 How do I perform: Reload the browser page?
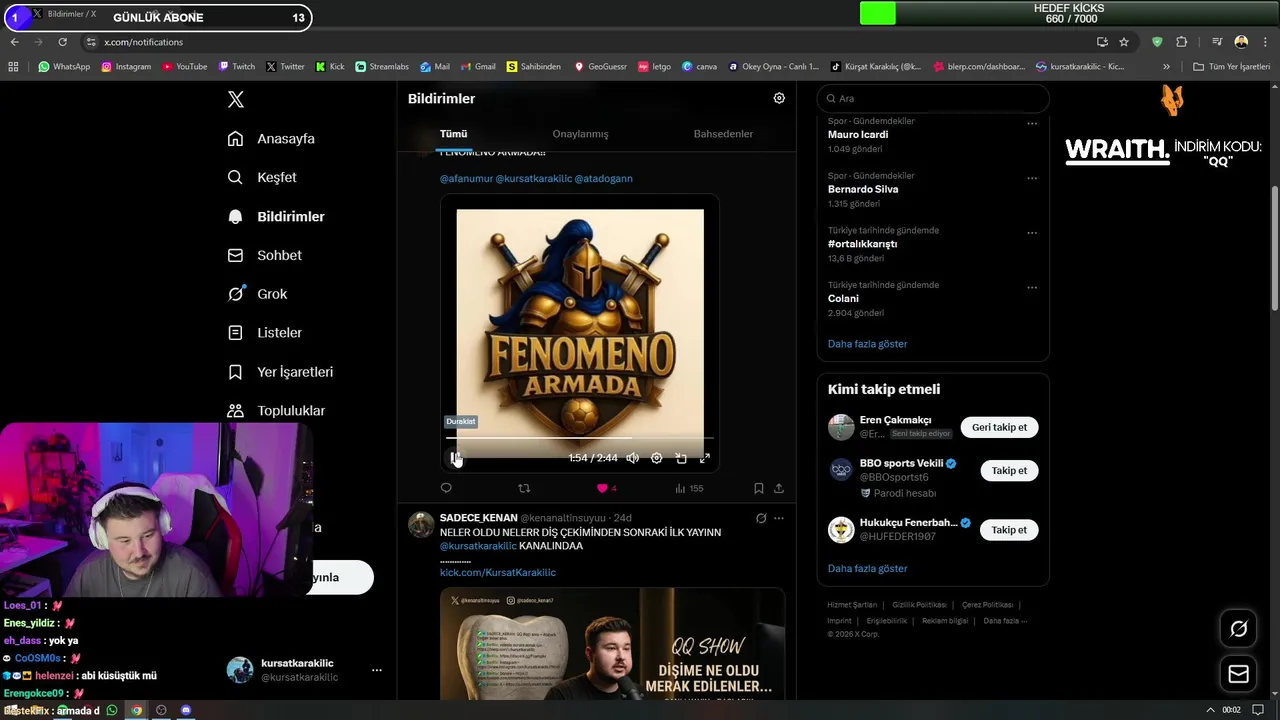pyautogui.click(x=62, y=42)
